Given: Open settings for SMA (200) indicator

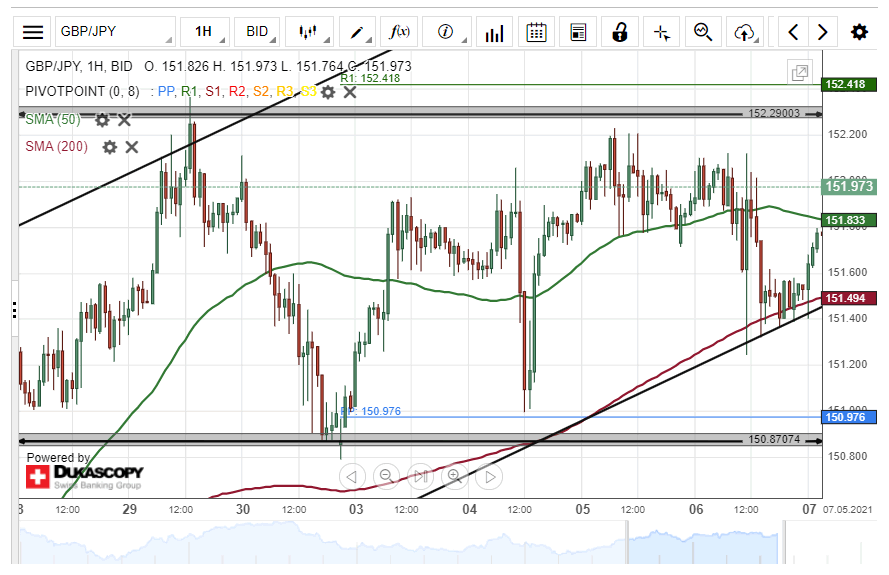Looking at the screenshot, I should [x=109, y=147].
